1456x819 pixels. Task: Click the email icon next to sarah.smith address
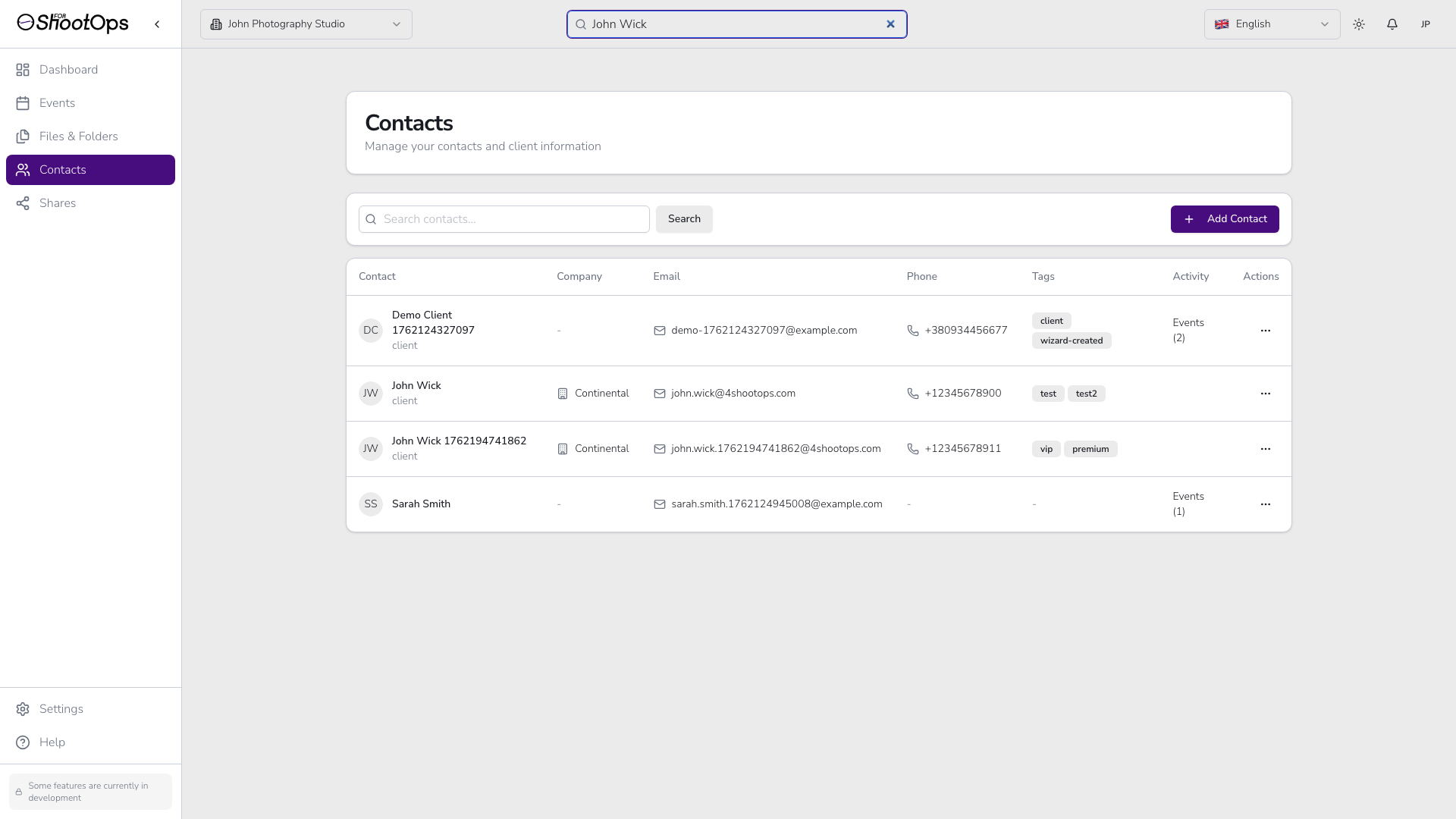point(660,504)
